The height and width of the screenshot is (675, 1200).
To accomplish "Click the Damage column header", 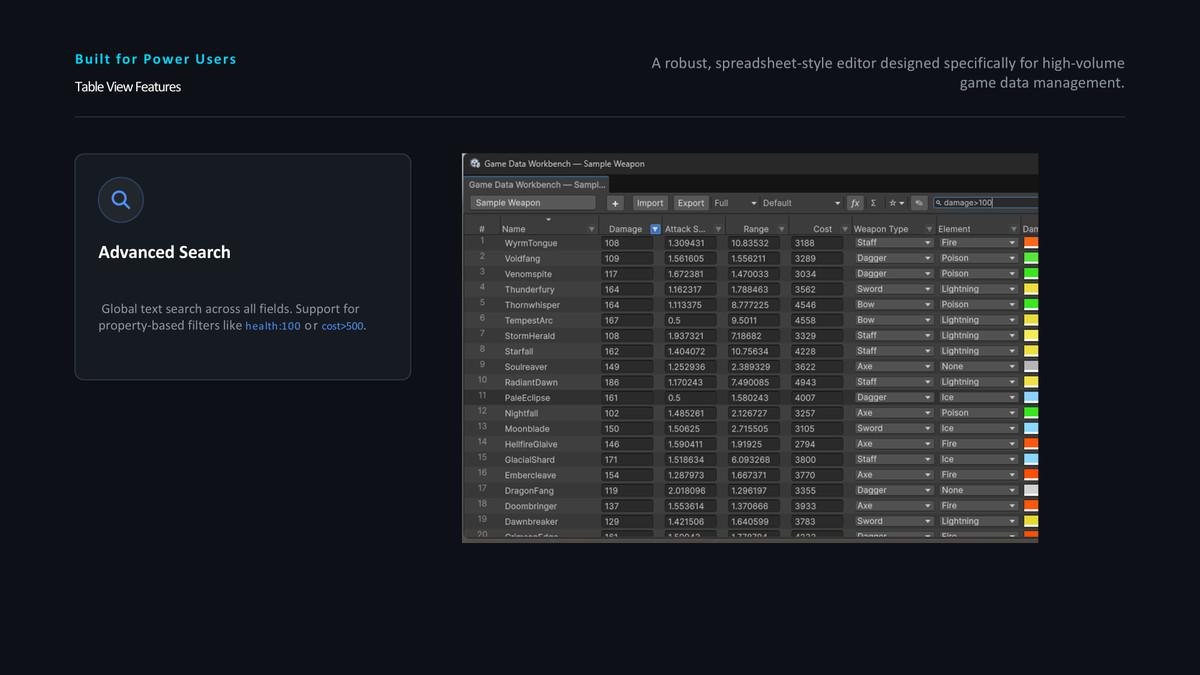I will pos(626,229).
